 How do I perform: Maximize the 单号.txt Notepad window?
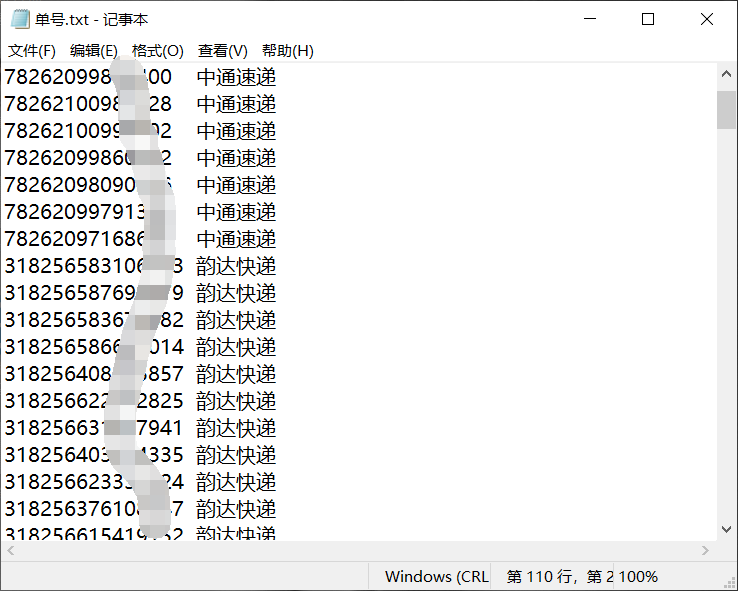(x=648, y=19)
